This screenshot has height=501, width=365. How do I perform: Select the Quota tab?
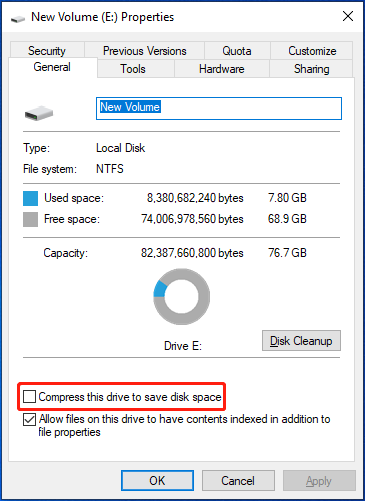pos(237,51)
